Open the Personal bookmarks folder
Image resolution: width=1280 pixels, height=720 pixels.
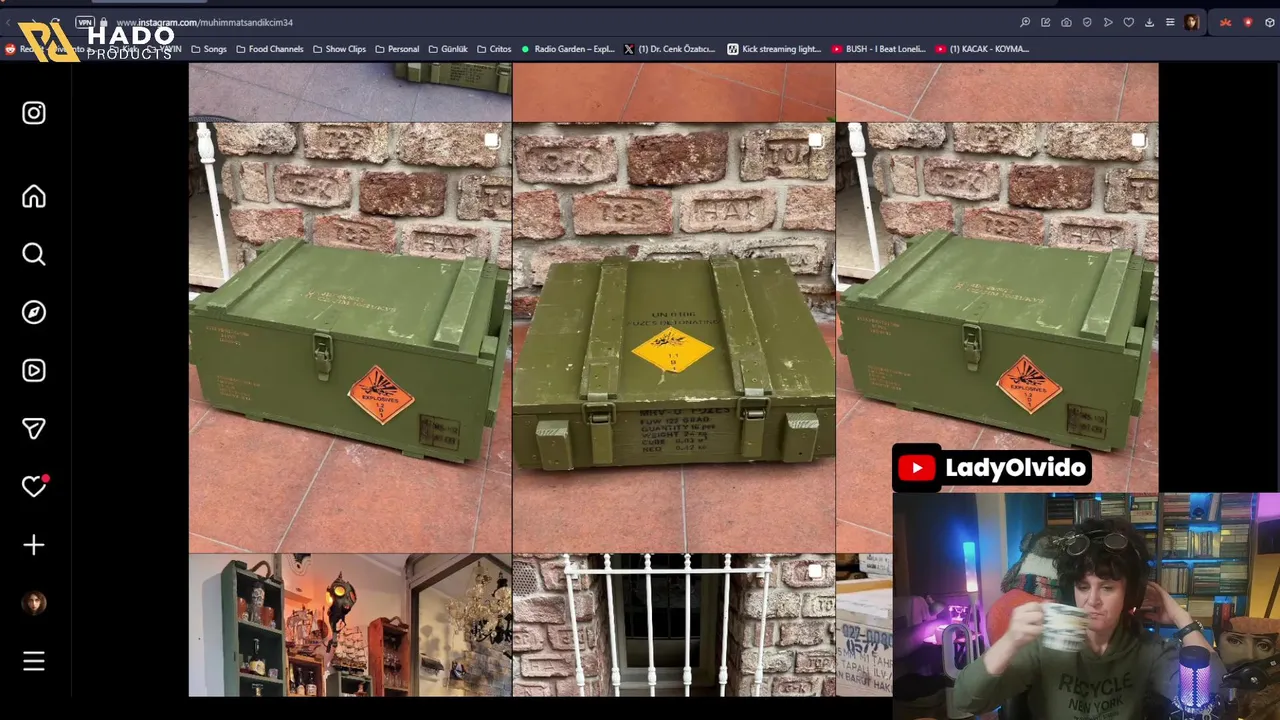tap(397, 48)
